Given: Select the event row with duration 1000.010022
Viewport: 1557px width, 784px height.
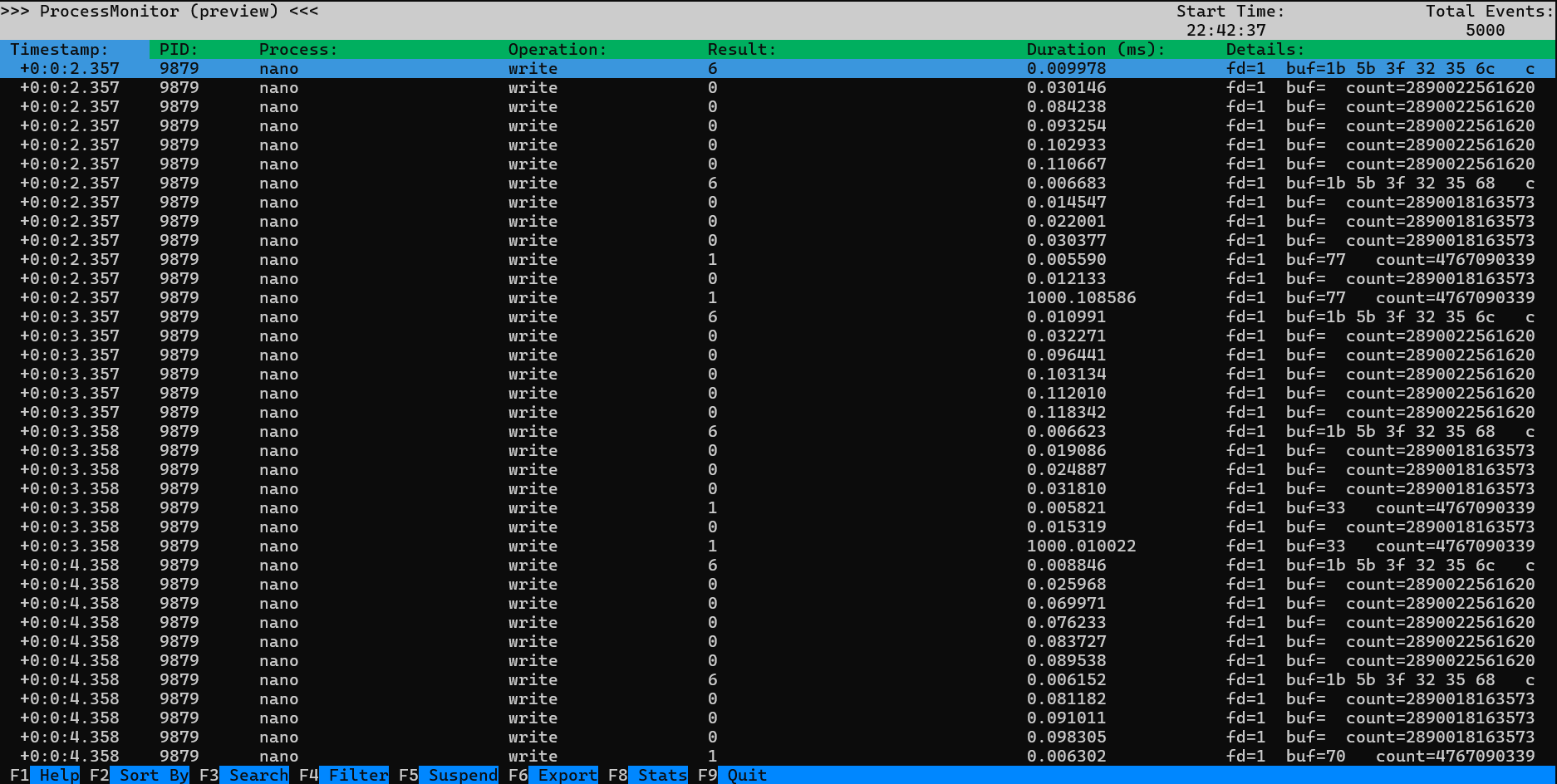Looking at the screenshot, I should tap(778, 546).
